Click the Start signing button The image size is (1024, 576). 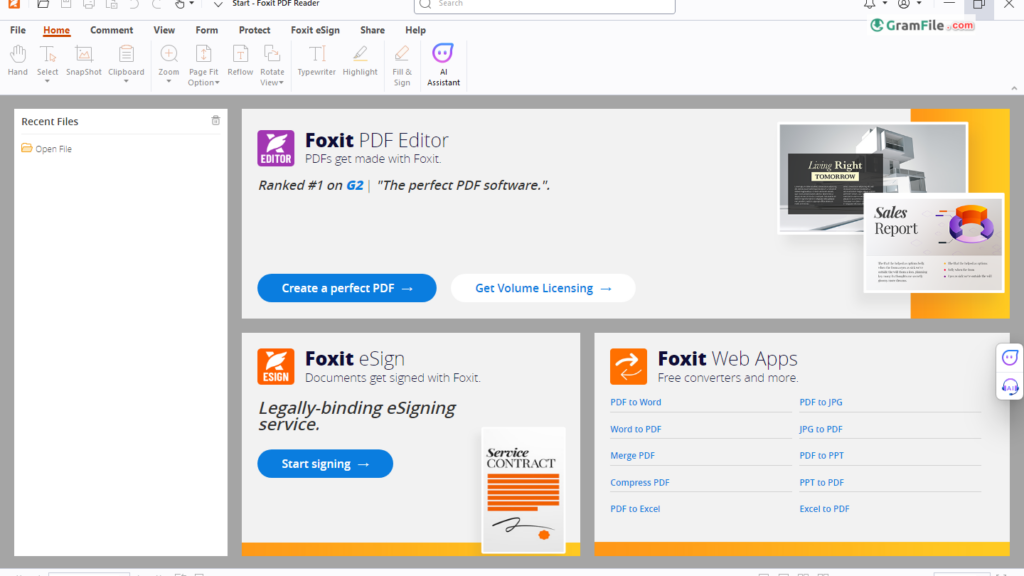325,464
